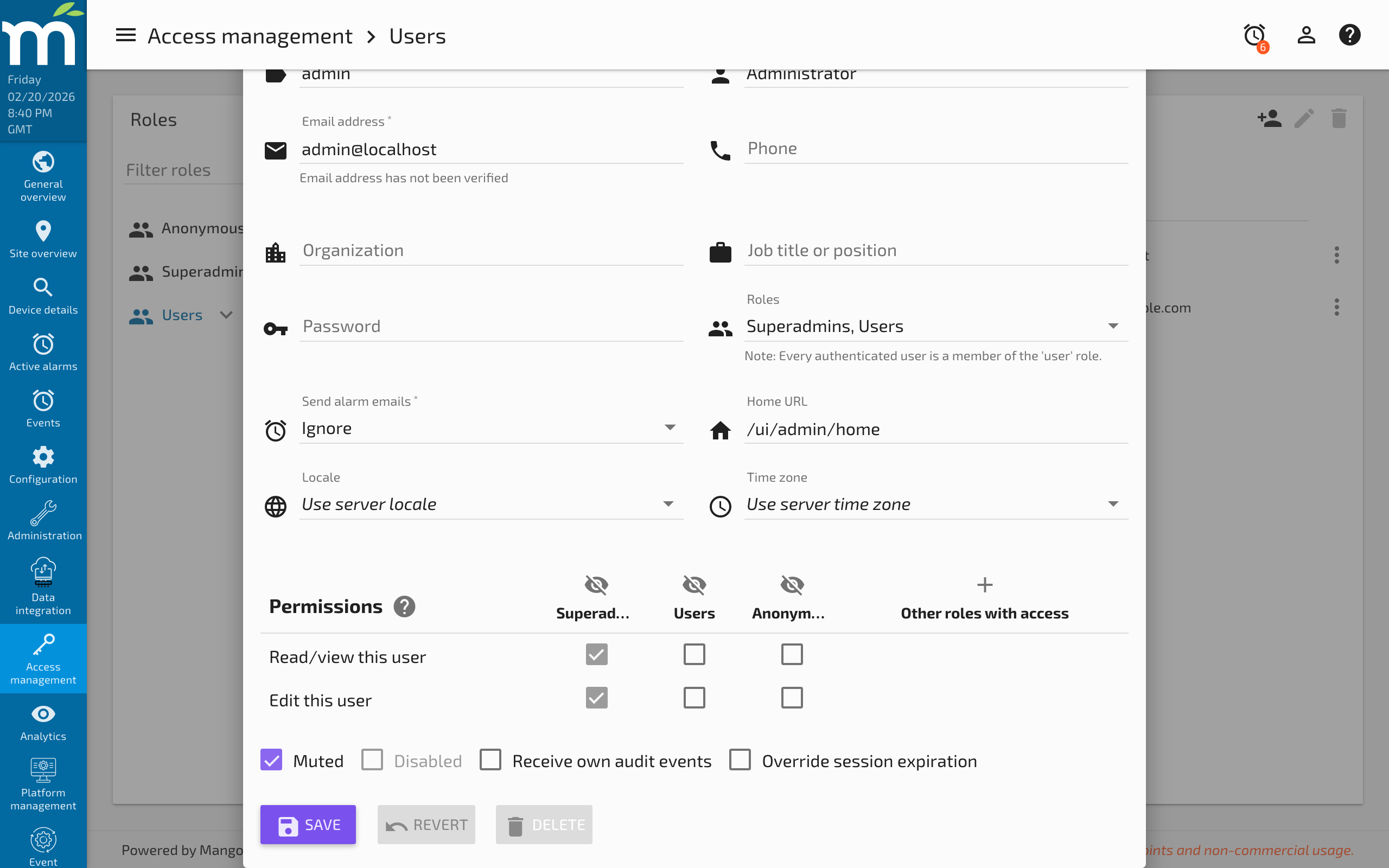Check Receive own audit events
Image resolution: width=1389 pixels, height=868 pixels.
tap(490, 759)
